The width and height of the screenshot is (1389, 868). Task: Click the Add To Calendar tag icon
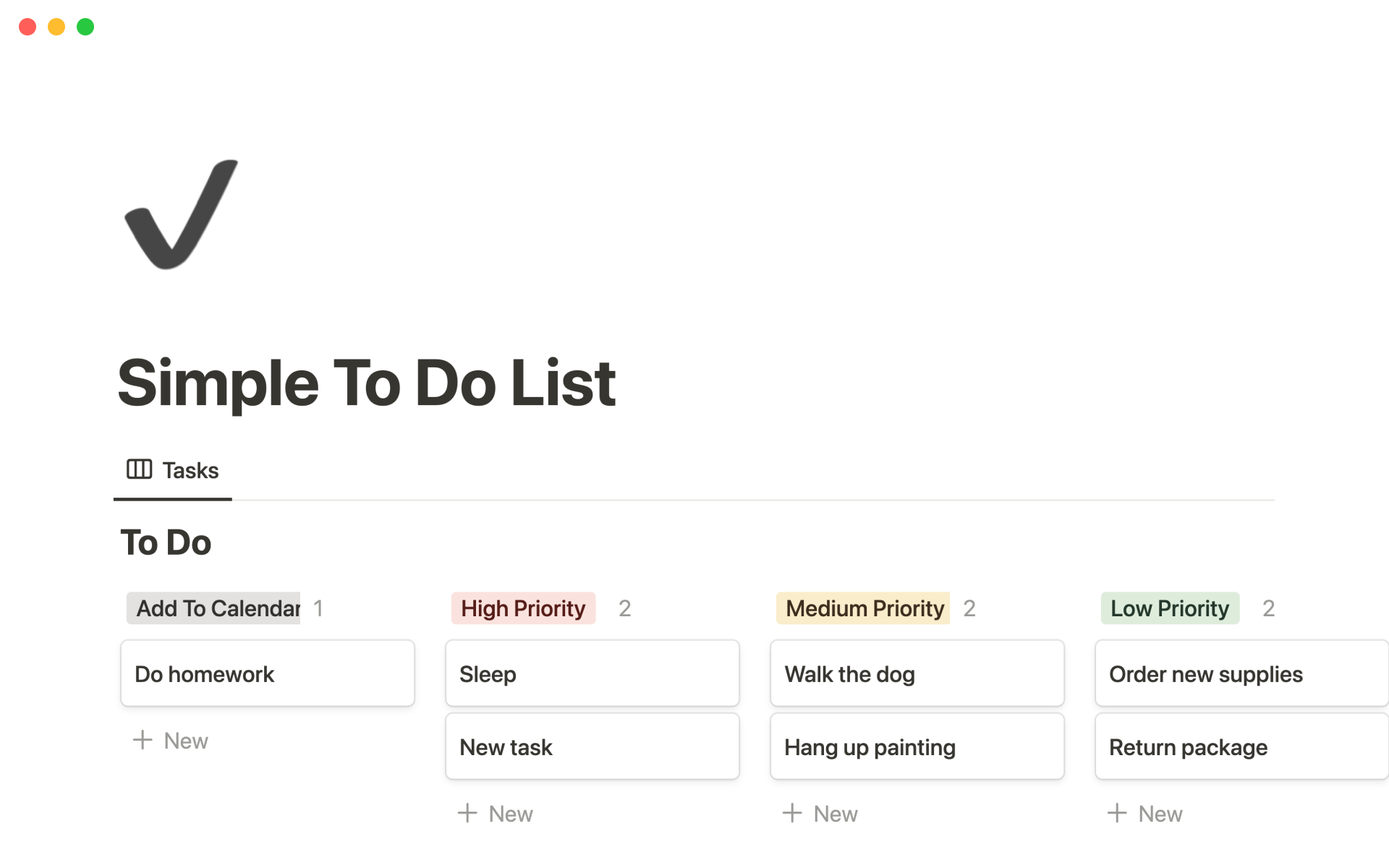click(216, 608)
